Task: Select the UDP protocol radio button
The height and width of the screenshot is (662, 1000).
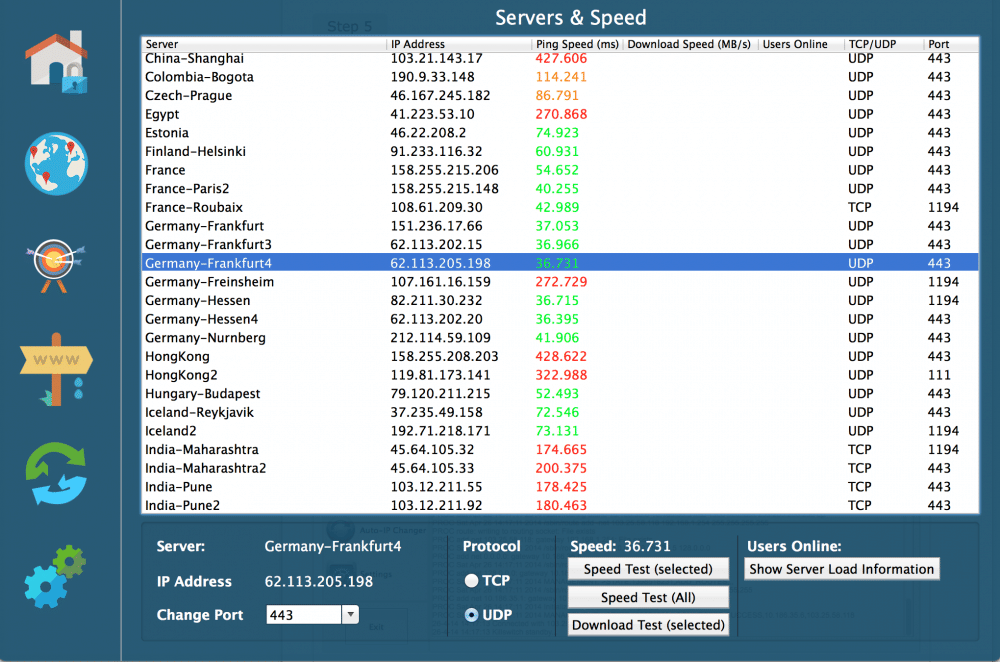Action: (470, 614)
